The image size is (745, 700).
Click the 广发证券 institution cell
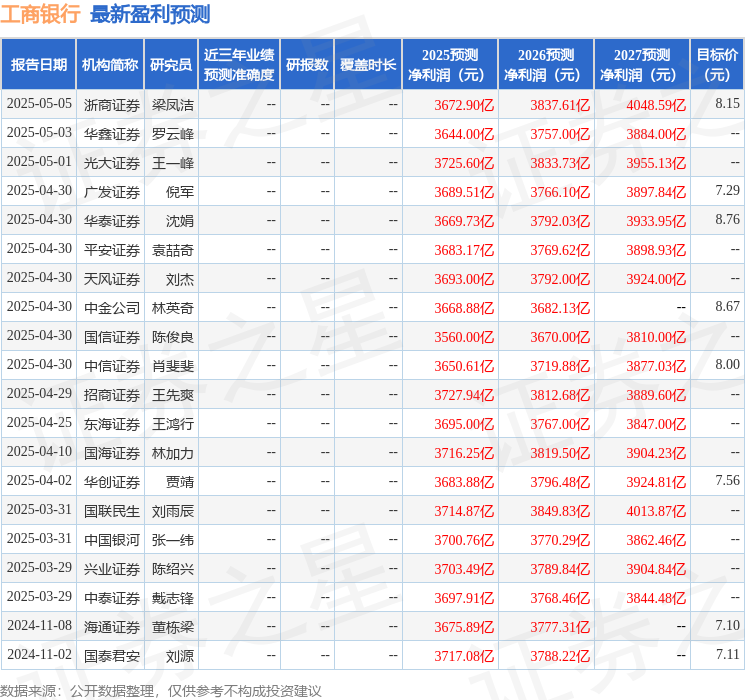[x=112, y=192]
